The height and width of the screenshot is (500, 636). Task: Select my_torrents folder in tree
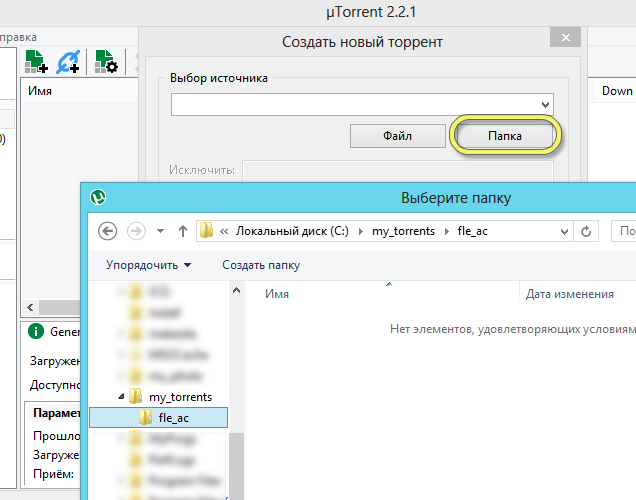[x=180, y=397]
